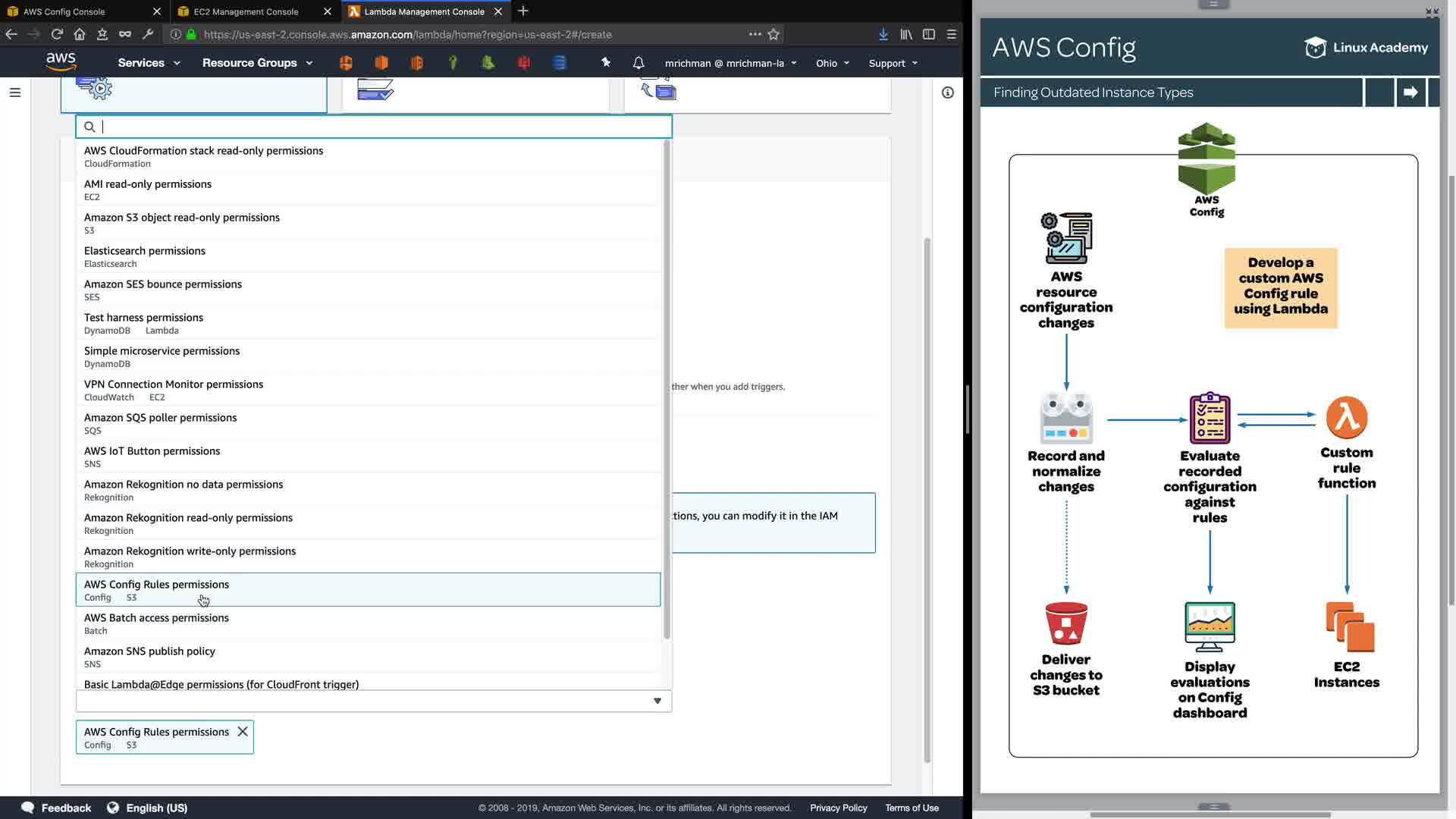This screenshot has width=1456, height=819.
Task: Reload the page with refresh icon
Action: click(57, 34)
